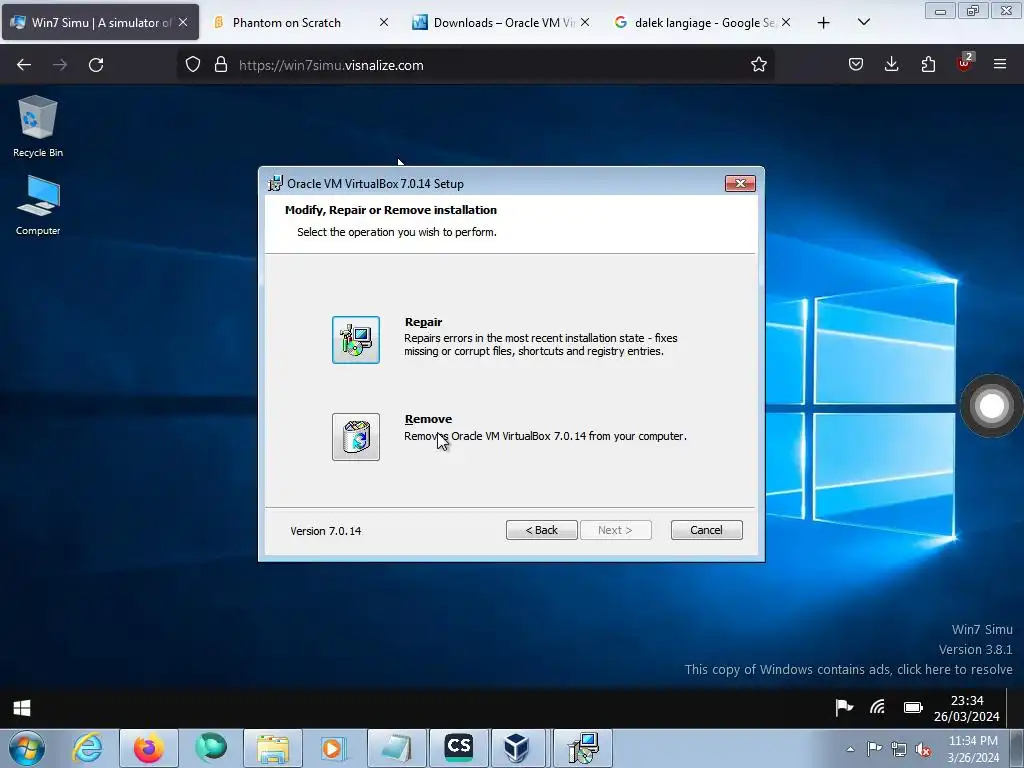The height and width of the screenshot is (768, 1024).
Task: Click the site security padlock icon
Action: pyautogui.click(x=221, y=65)
